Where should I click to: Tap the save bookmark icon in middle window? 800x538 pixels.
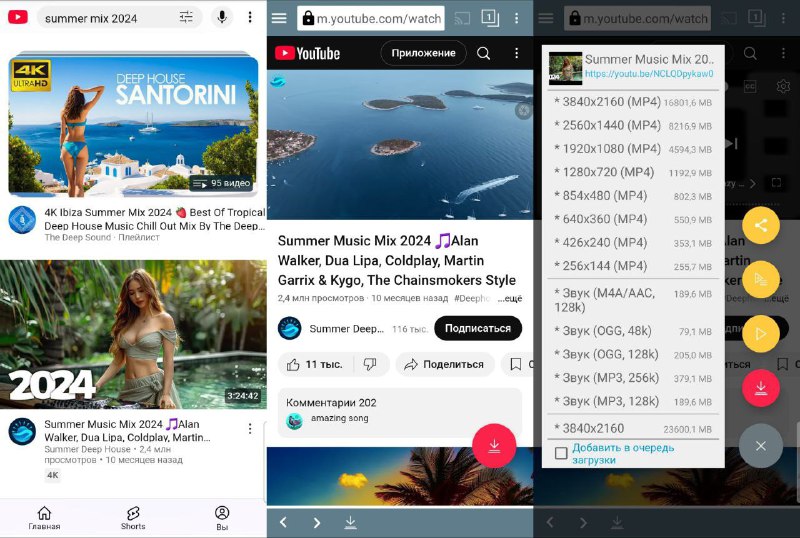click(516, 364)
